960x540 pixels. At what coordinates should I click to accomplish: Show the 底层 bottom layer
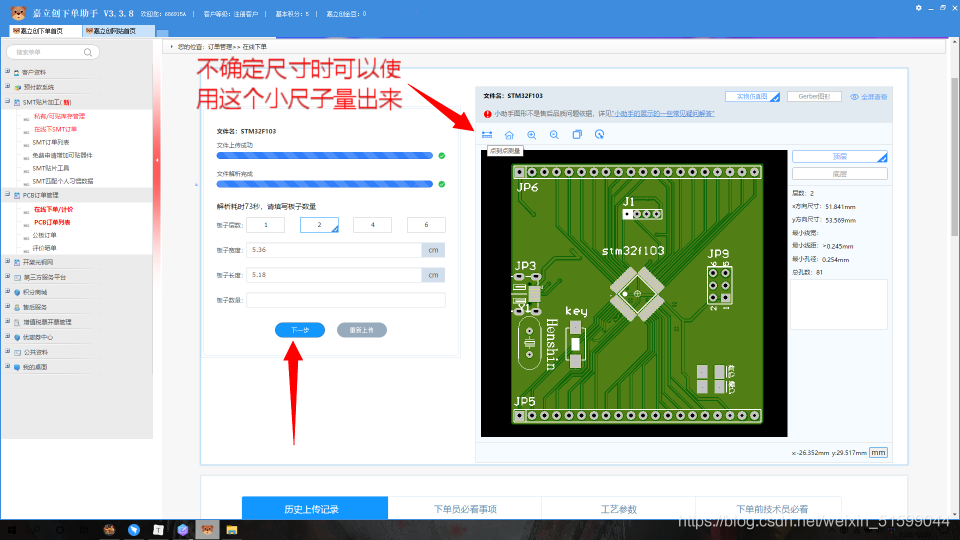point(839,174)
